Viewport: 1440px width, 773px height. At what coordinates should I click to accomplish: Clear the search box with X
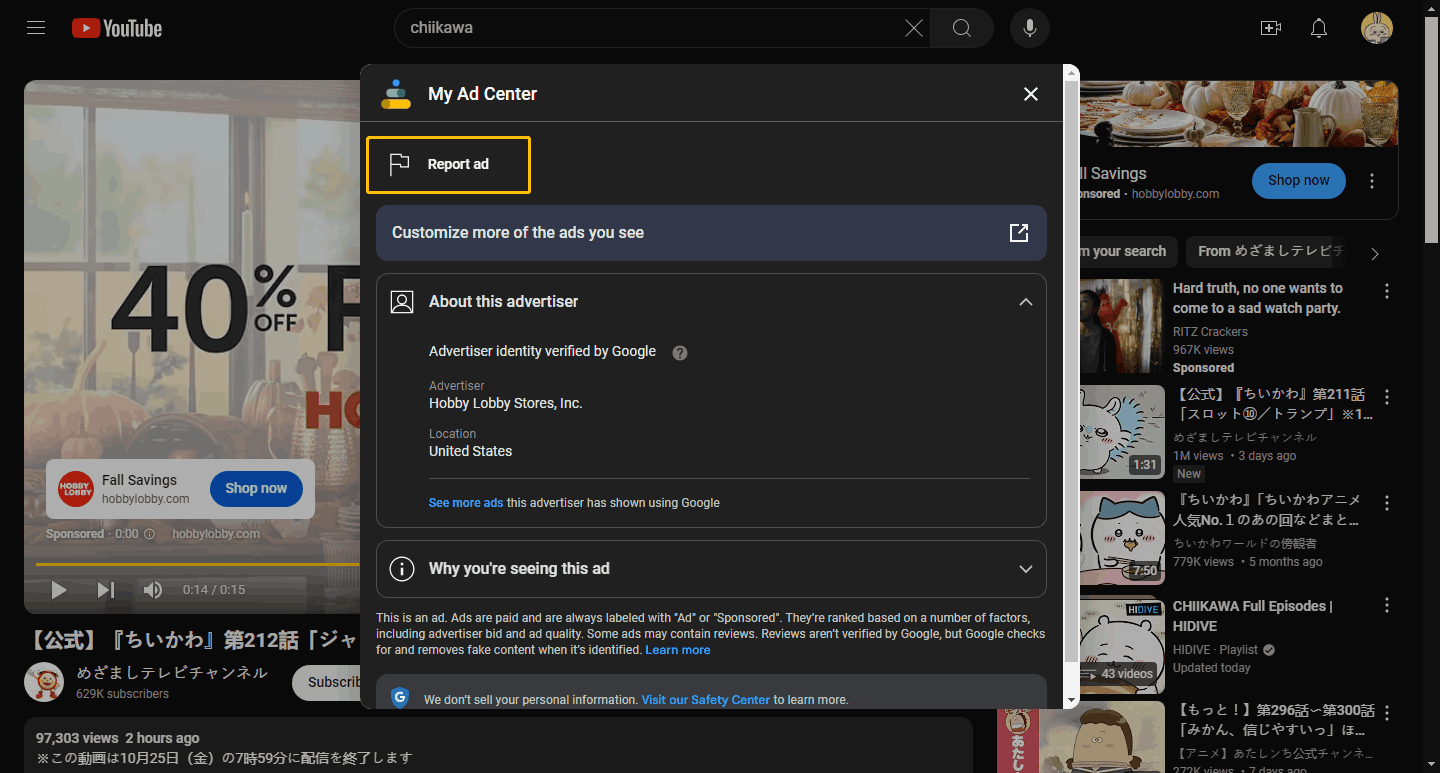pos(913,28)
